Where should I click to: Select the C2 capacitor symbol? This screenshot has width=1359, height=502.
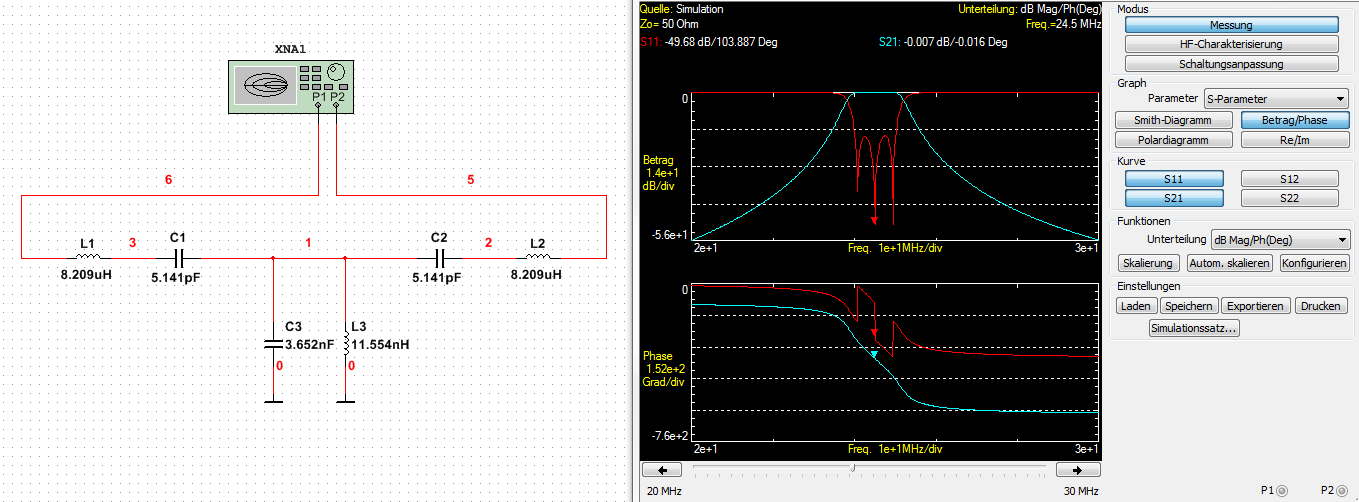(x=438, y=257)
